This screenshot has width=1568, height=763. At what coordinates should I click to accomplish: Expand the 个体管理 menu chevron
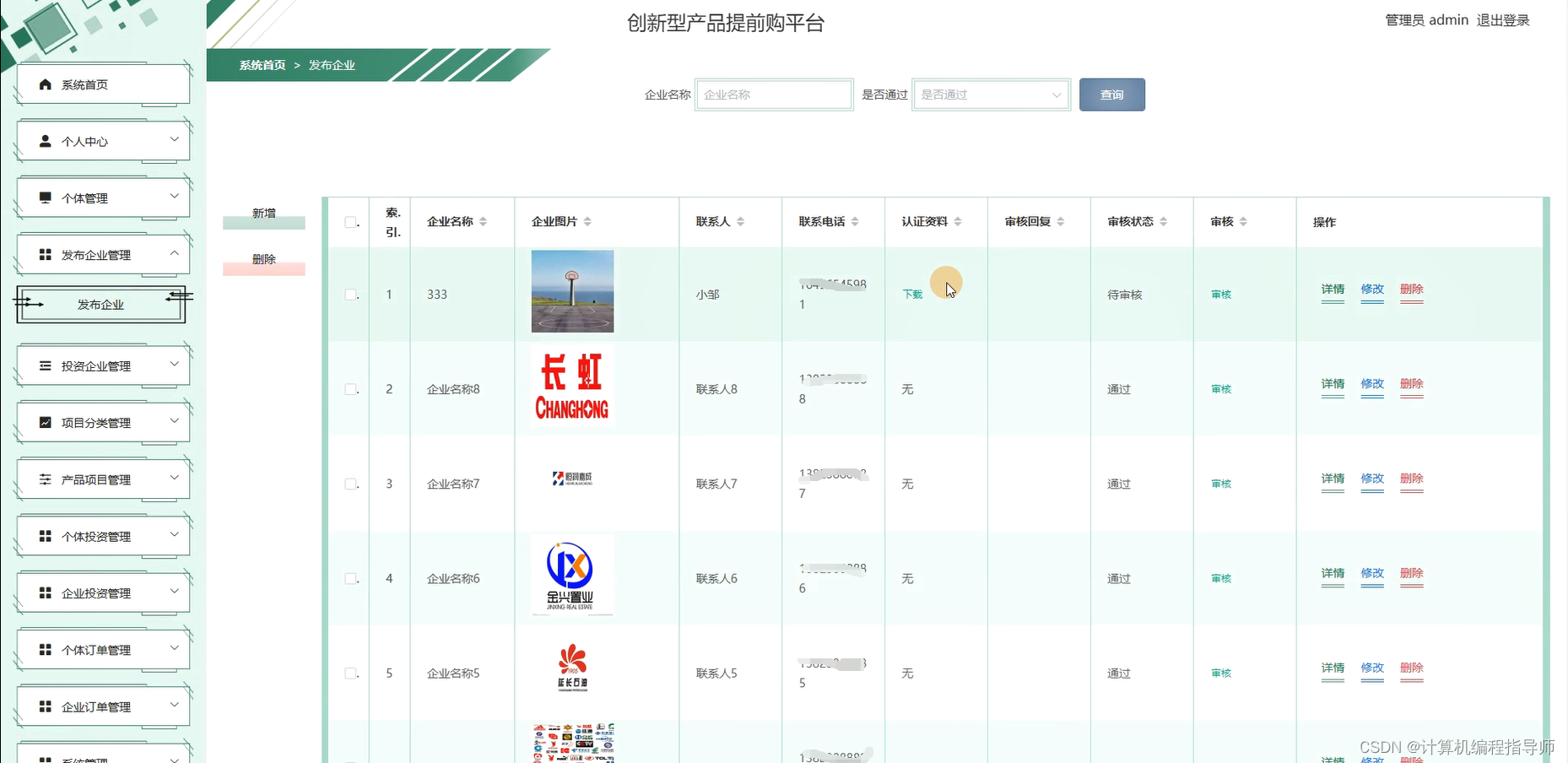175,196
